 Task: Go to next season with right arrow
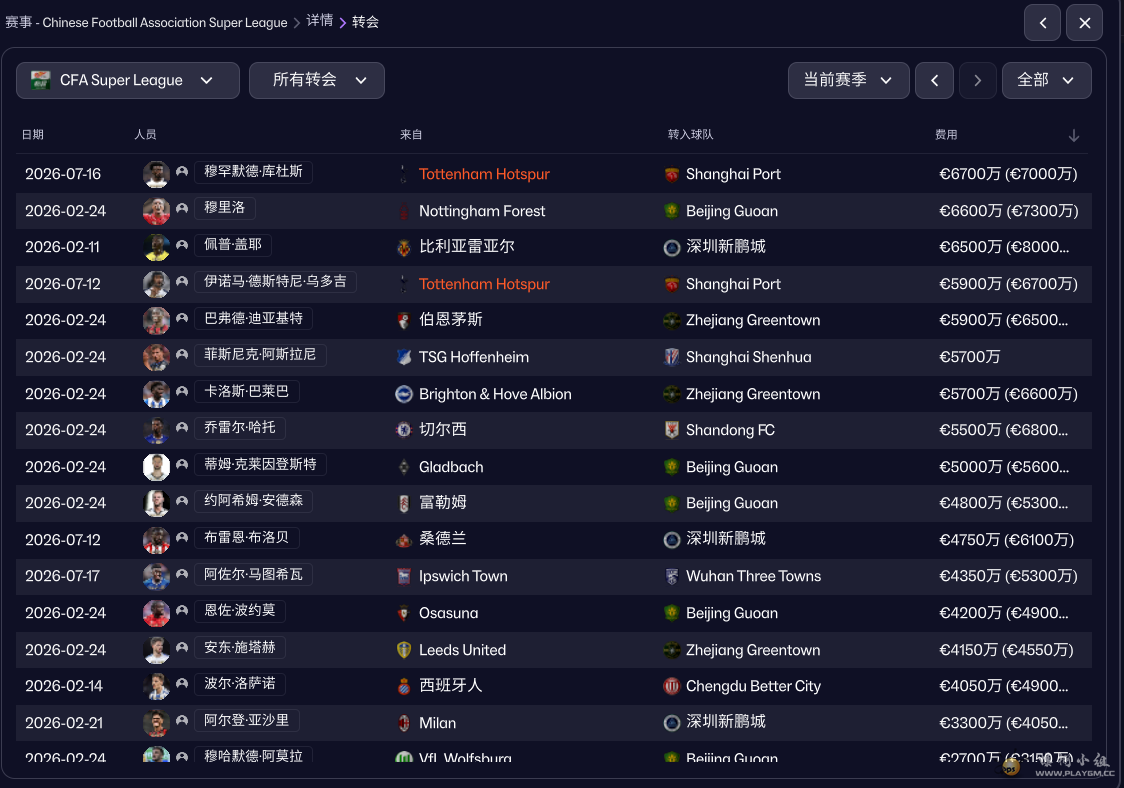click(x=978, y=80)
